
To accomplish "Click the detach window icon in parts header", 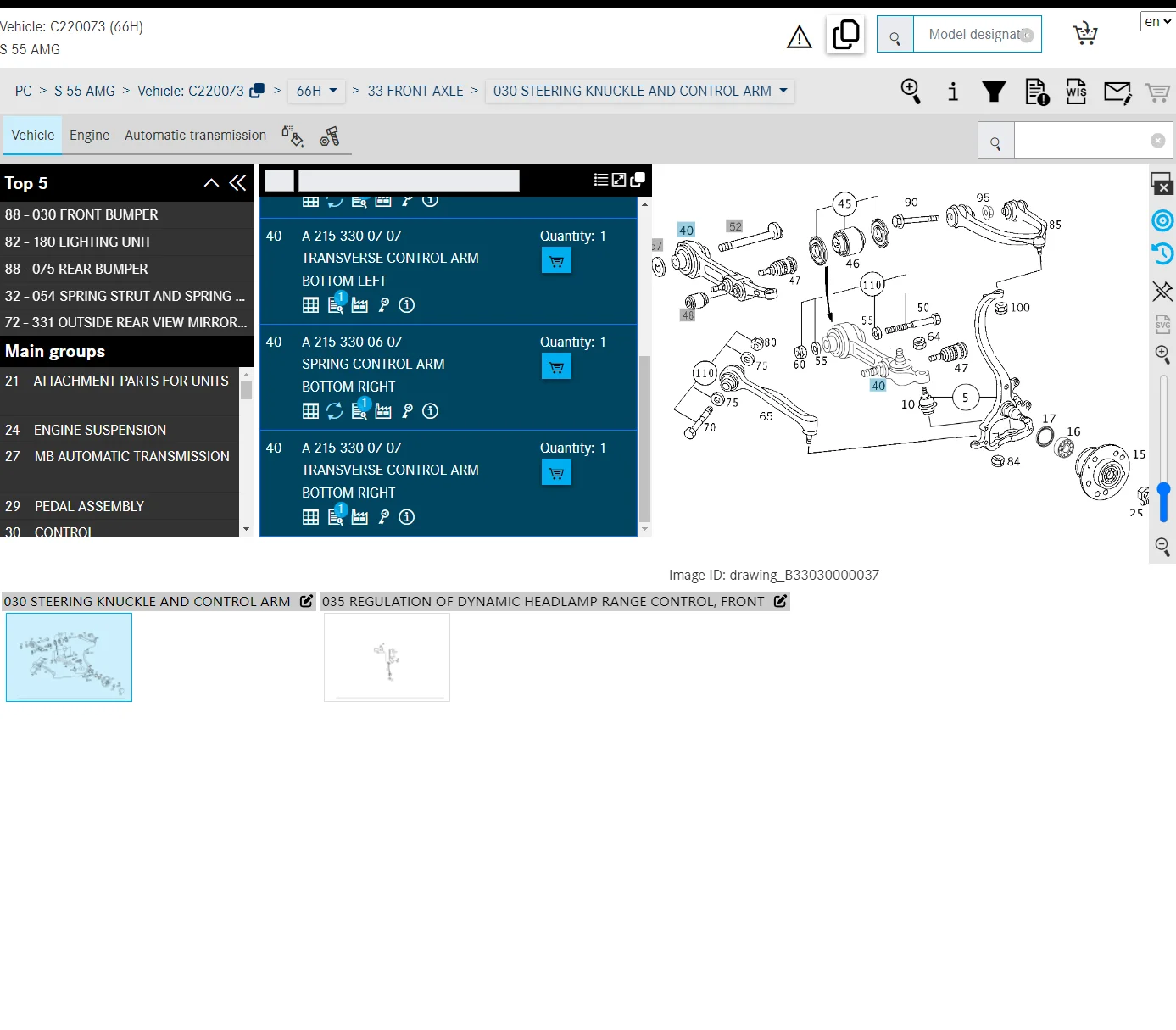I will pos(638,180).
